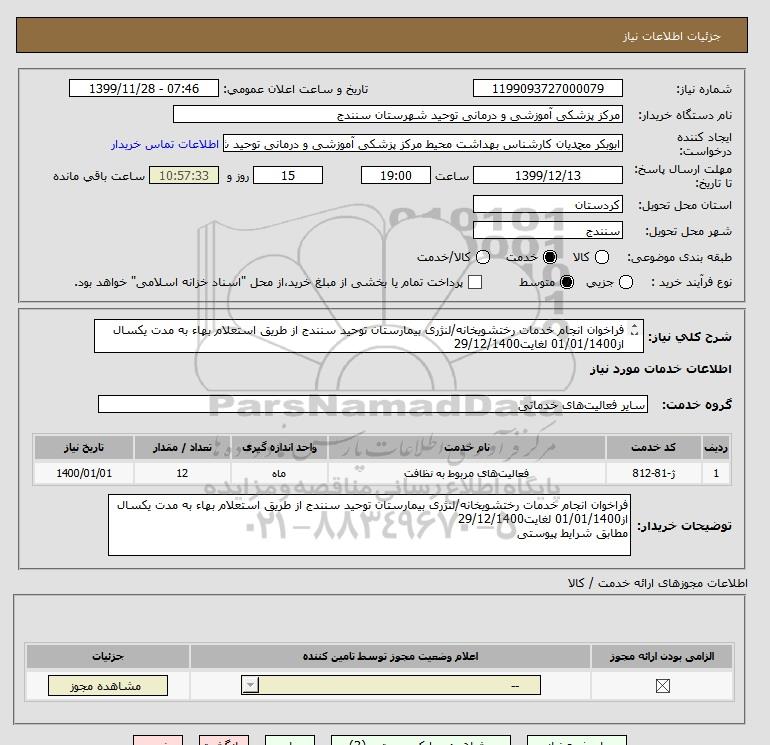Click the quantity cell 12
Image resolution: width=770 pixels, height=745 pixels.
182,473
